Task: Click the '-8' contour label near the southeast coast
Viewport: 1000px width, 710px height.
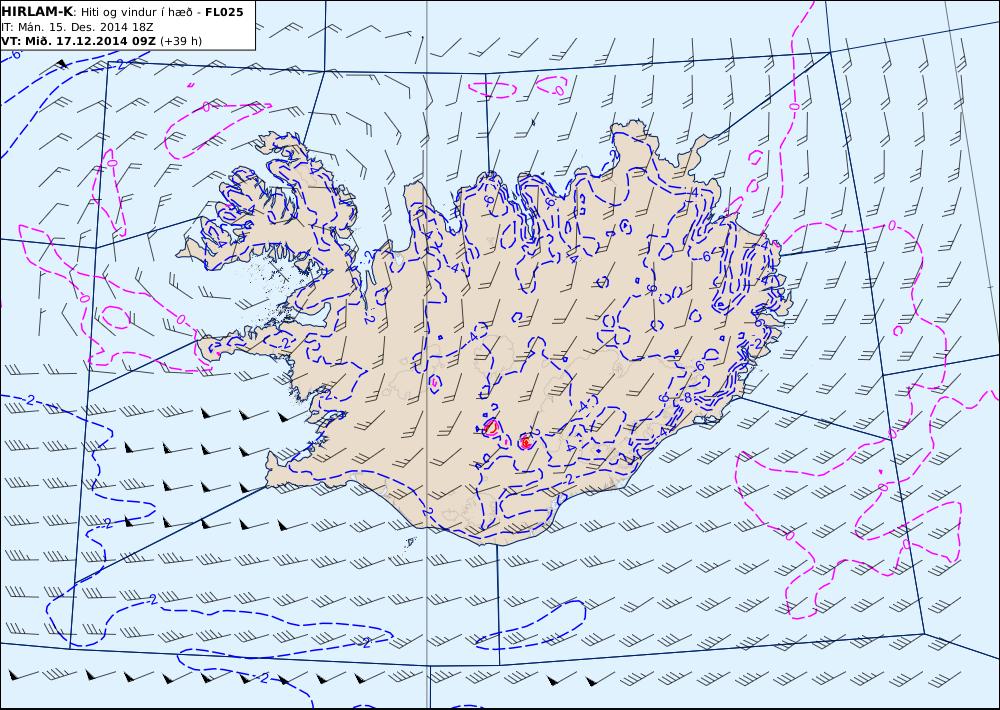Action: point(686,397)
